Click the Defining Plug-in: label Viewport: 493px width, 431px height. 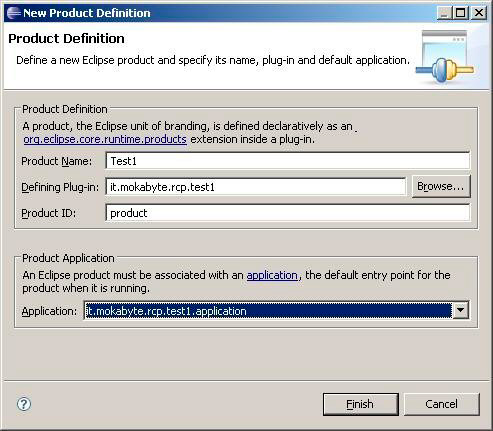(x=60, y=187)
